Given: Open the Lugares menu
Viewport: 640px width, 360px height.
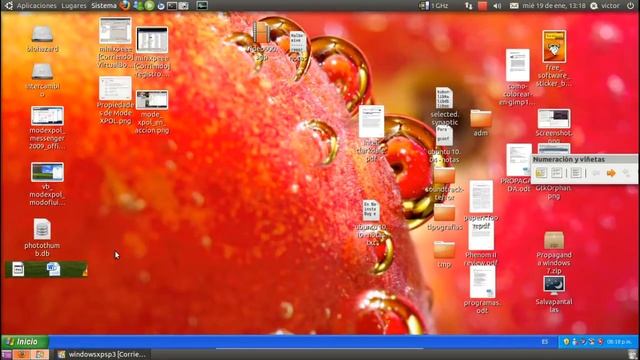Looking at the screenshot, I should coord(73,6).
